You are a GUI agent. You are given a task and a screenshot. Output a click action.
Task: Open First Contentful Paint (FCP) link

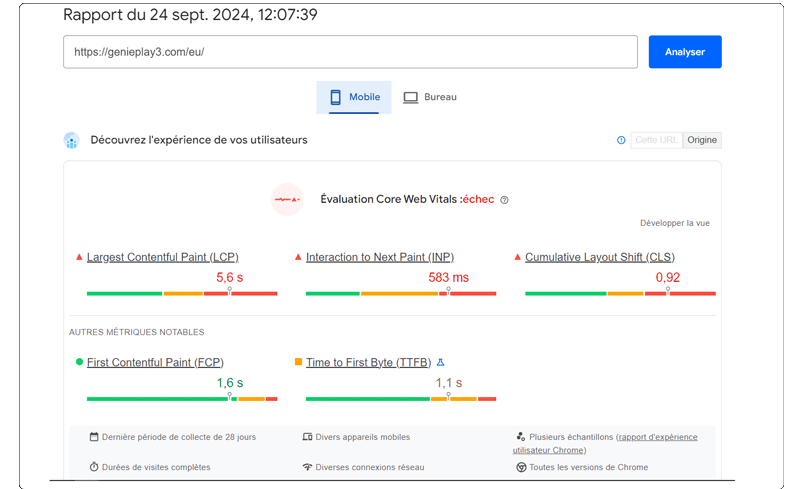pyautogui.click(x=155, y=362)
